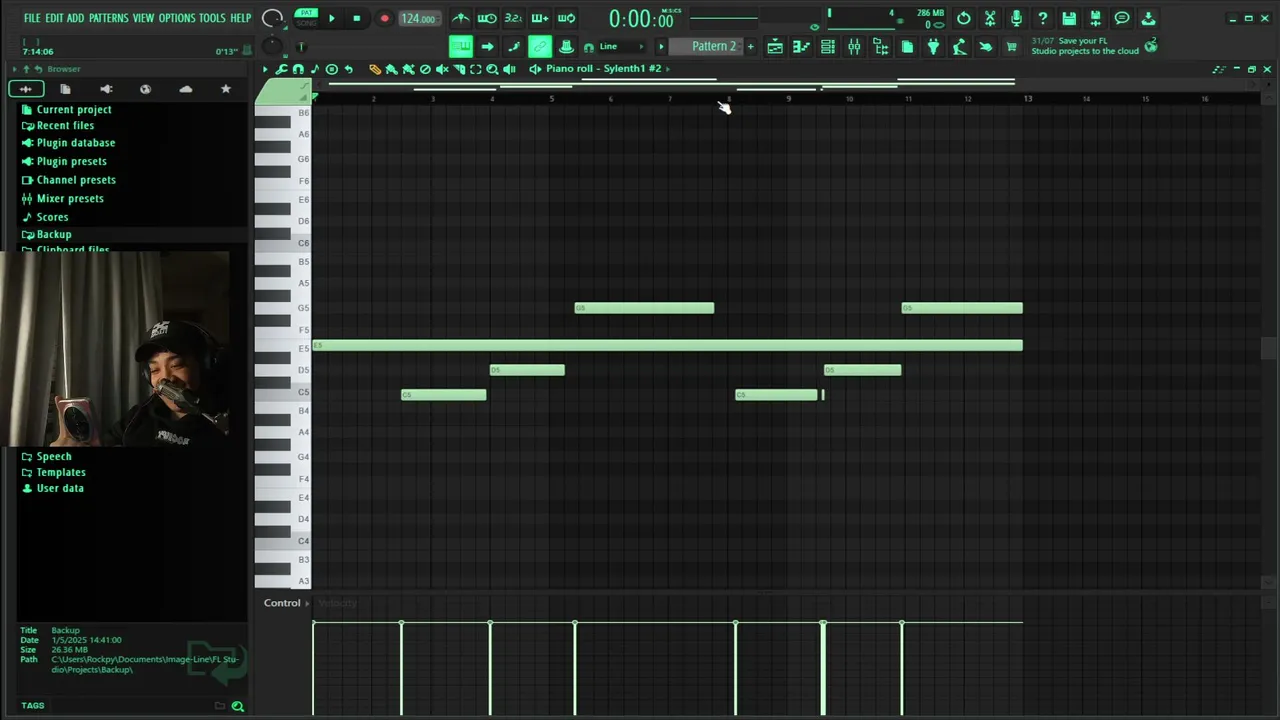Toggle the 3.2.1 countdown before recording
Image resolution: width=1280 pixels, height=720 pixels.
coord(513,18)
